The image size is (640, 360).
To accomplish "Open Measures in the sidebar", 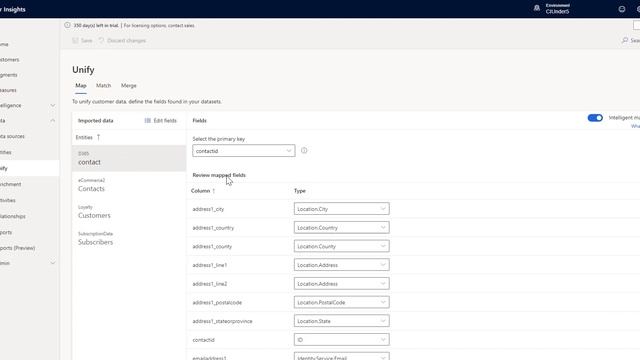I will pos(9,90).
